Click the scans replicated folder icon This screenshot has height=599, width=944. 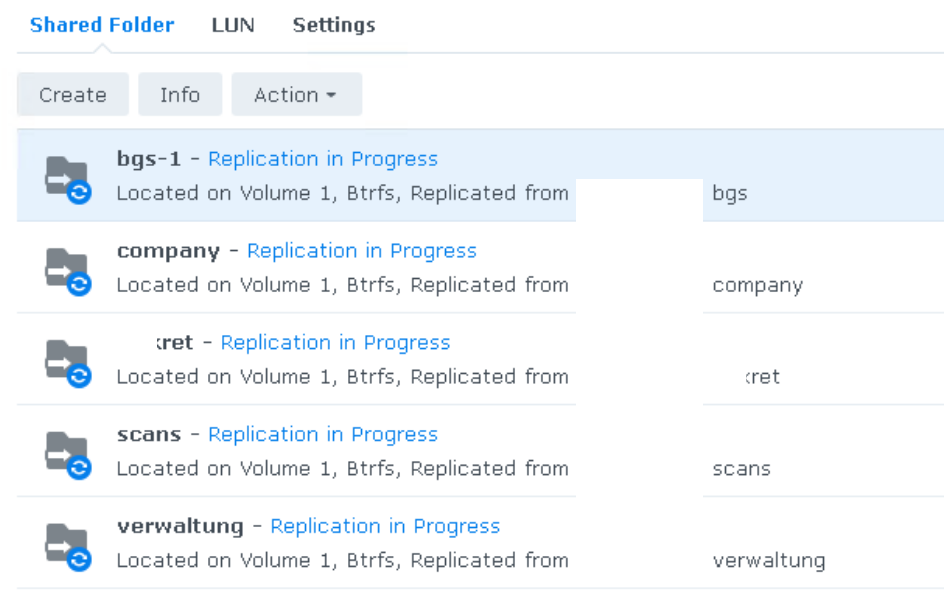pos(67,453)
